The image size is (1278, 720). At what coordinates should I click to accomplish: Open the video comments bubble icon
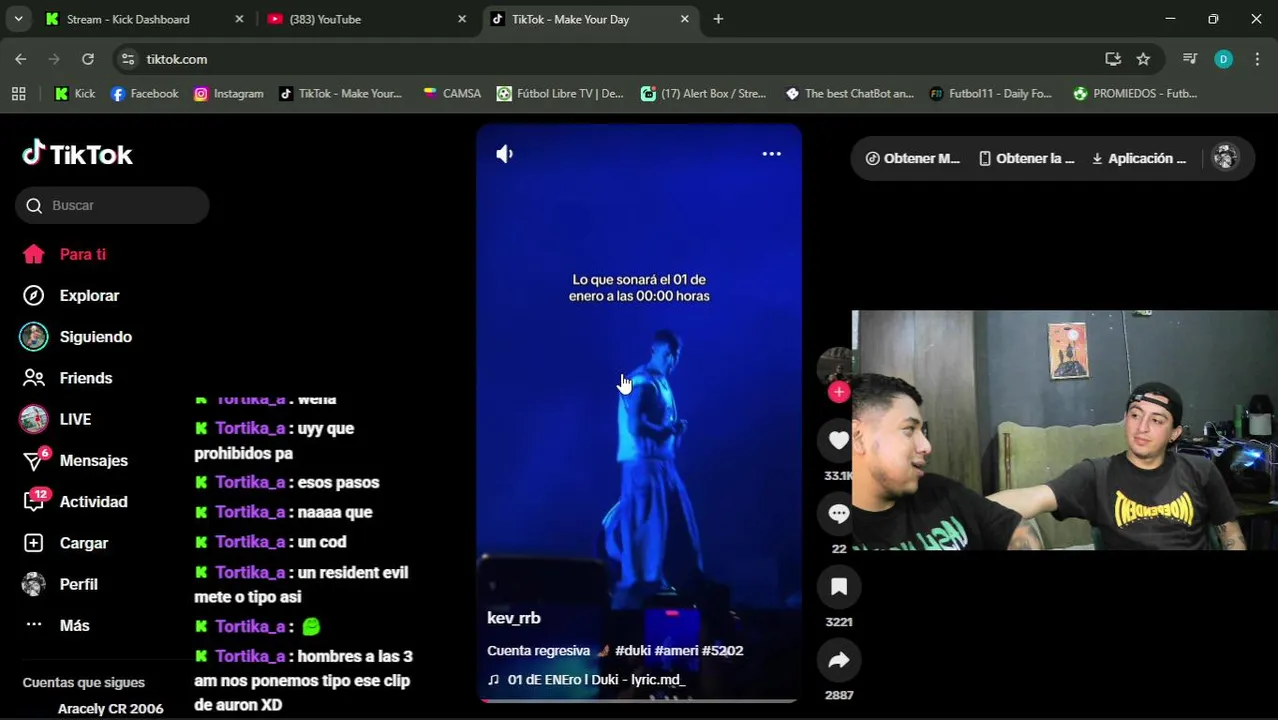pos(838,513)
